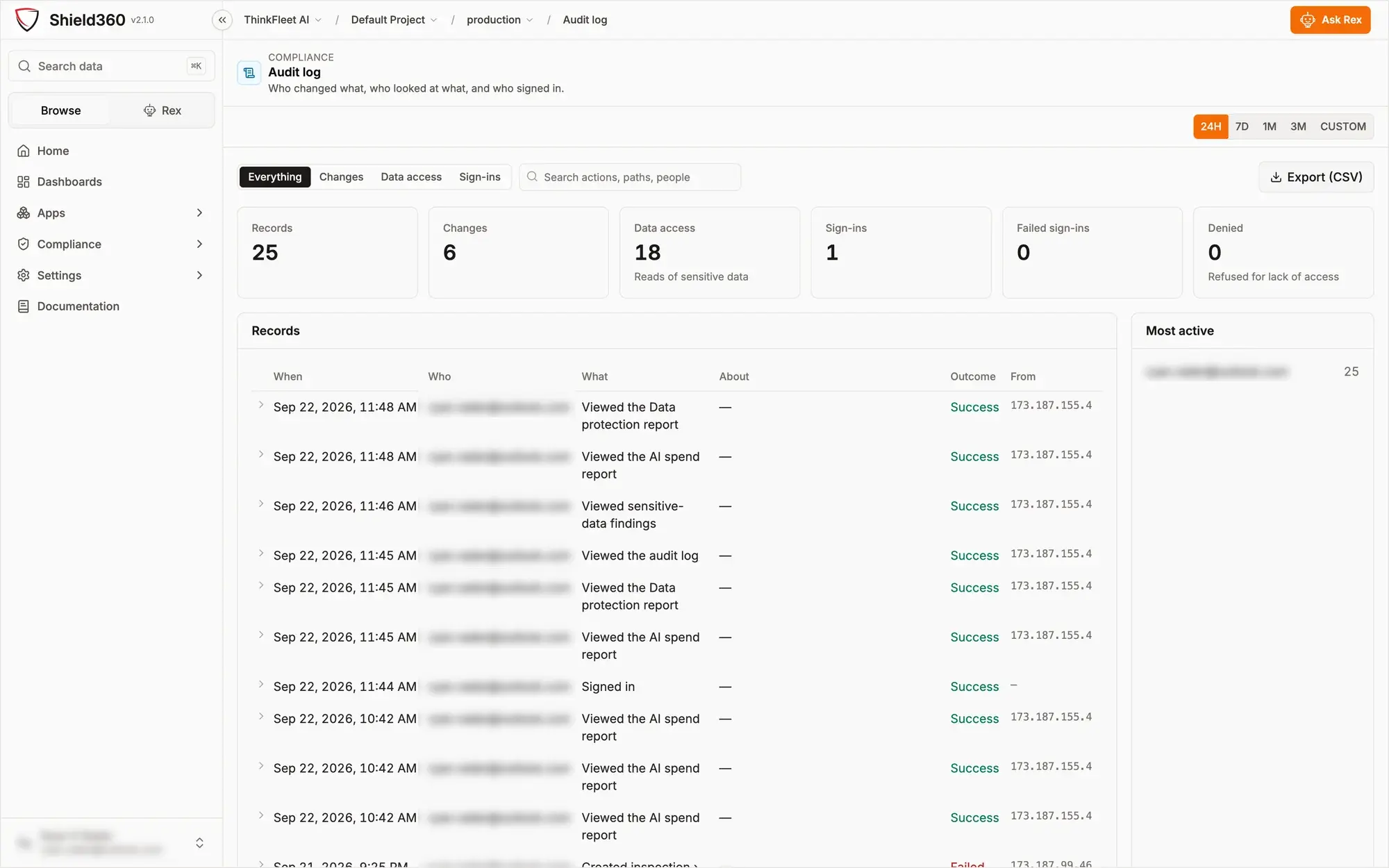Collapse the sidebar with the double-chevron button
Screen dimensions: 1389x868
pyautogui.click(x=222, y=20)
